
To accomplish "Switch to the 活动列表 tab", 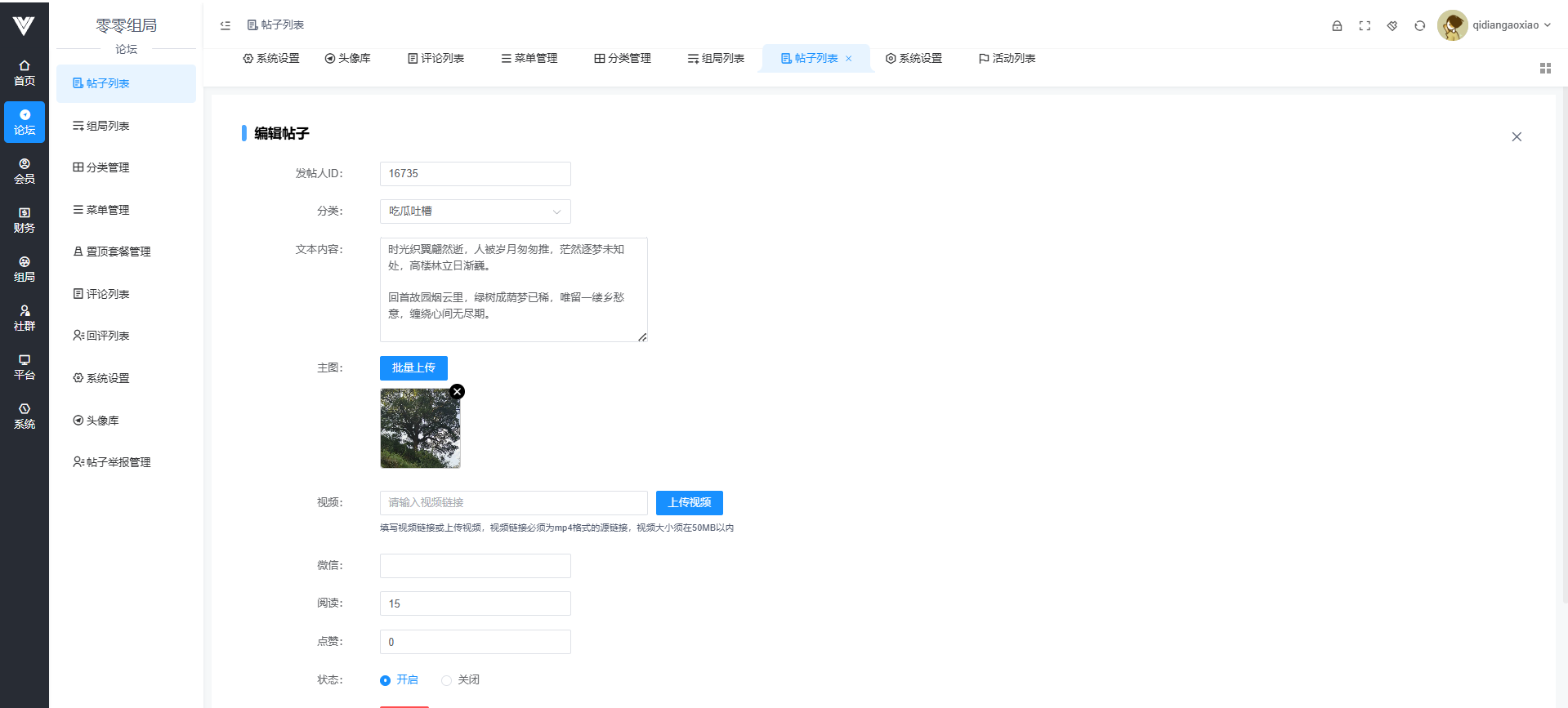I will [1007, 59].
